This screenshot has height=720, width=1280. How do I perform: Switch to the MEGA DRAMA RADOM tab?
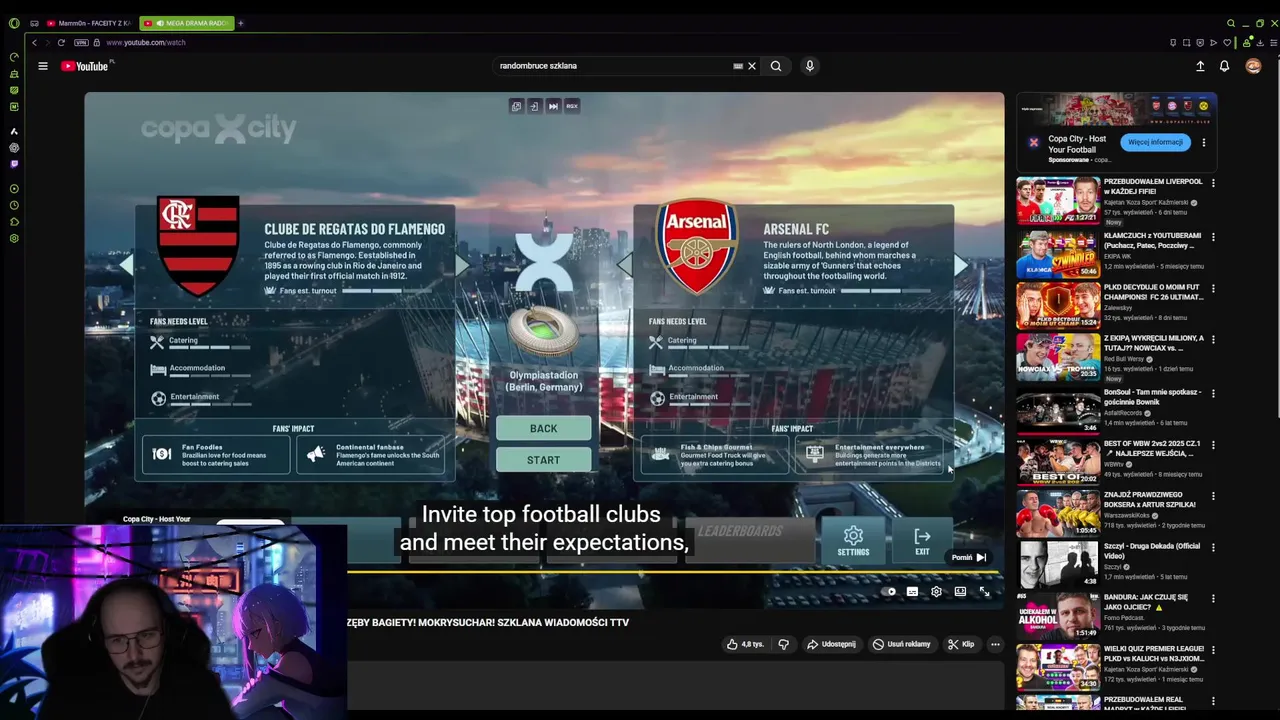coord(186,23)
